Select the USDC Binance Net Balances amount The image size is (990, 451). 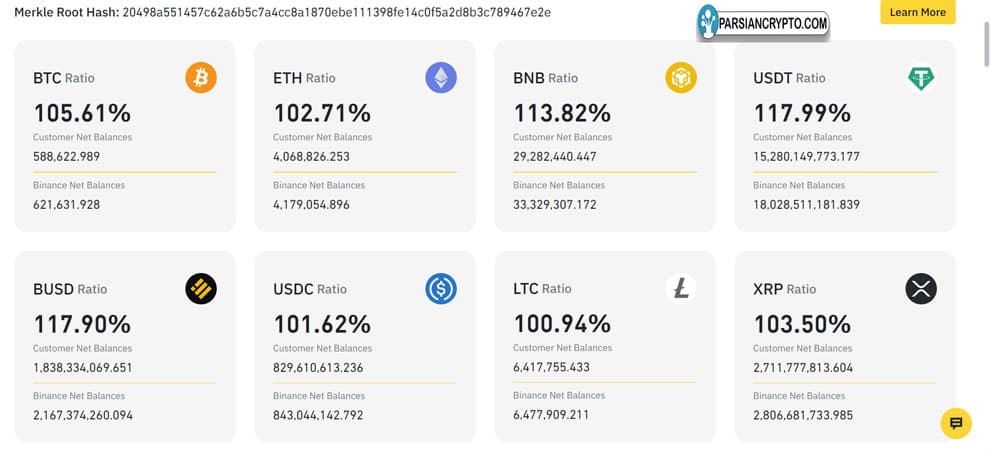pyautogui.click(x=318, y=415)
